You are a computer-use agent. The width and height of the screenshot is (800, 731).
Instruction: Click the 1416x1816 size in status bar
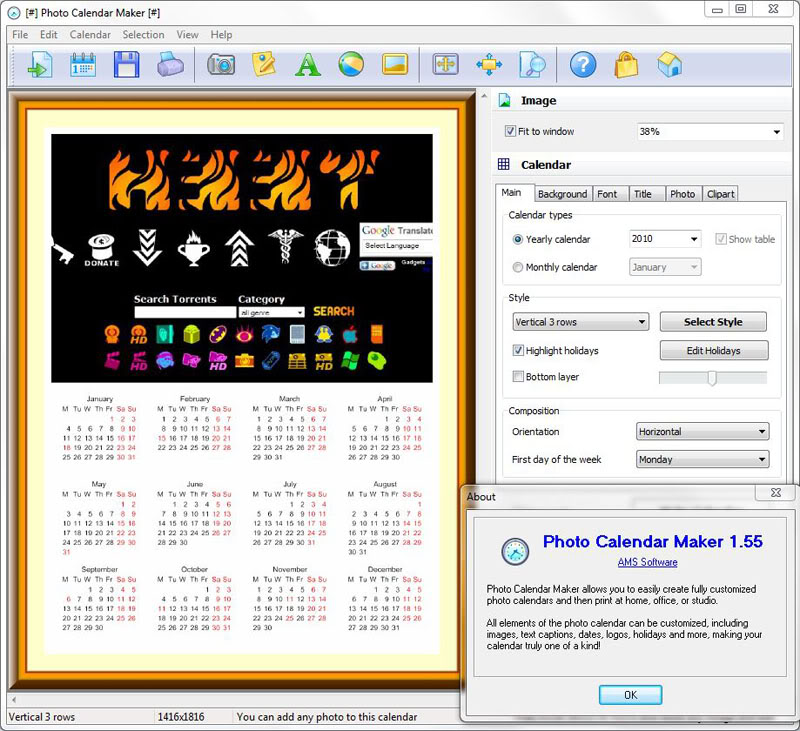point(181,717)
